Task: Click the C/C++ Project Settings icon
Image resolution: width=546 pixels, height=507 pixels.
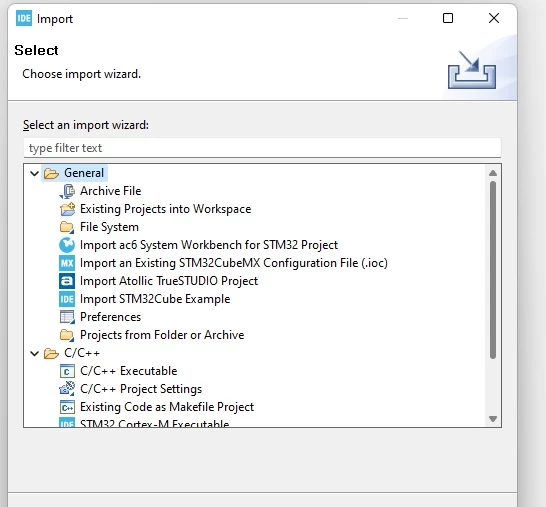Action: [67, 389]
